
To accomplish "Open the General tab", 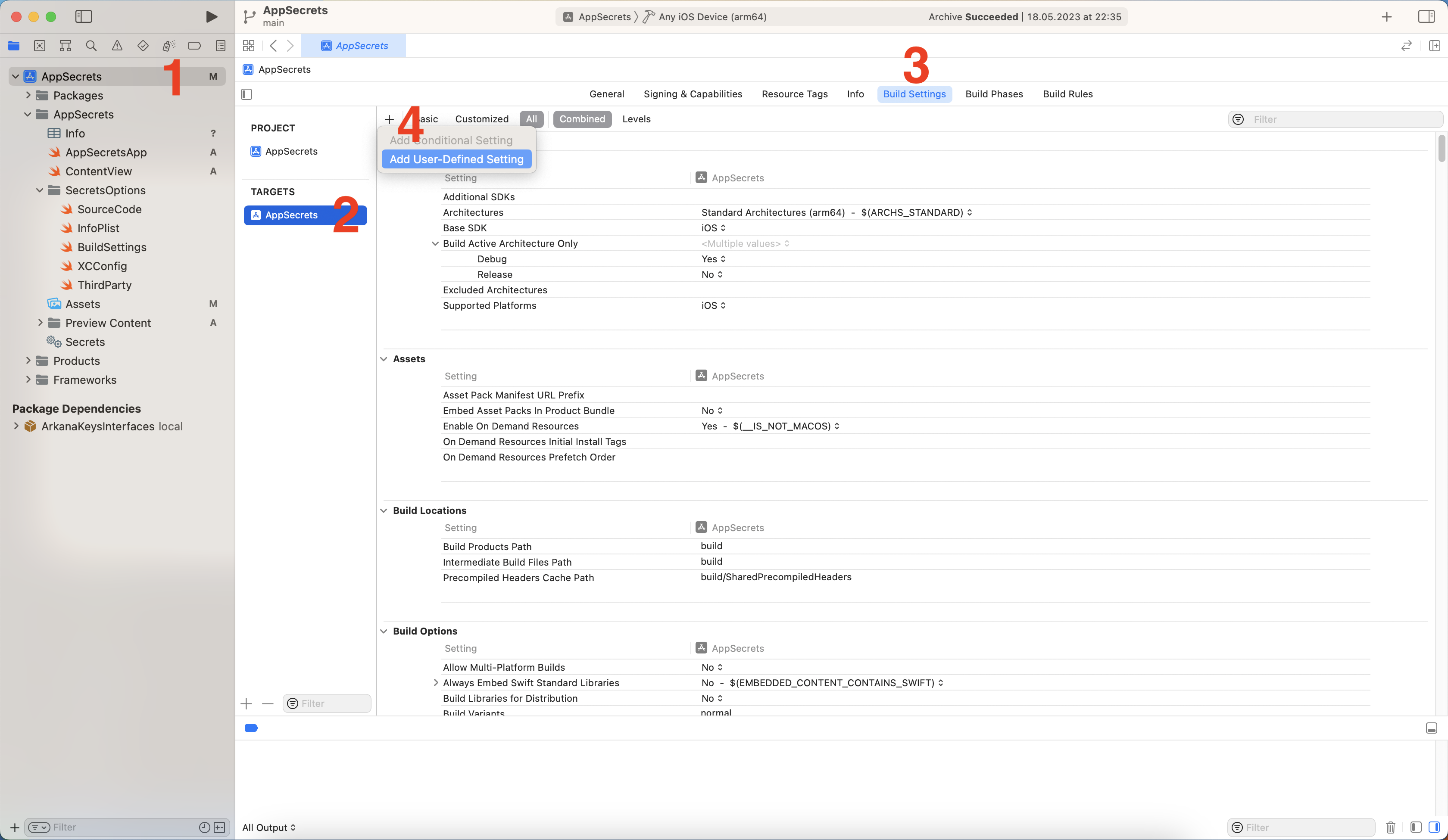I will pyautogui.click(x=606, y=94).
